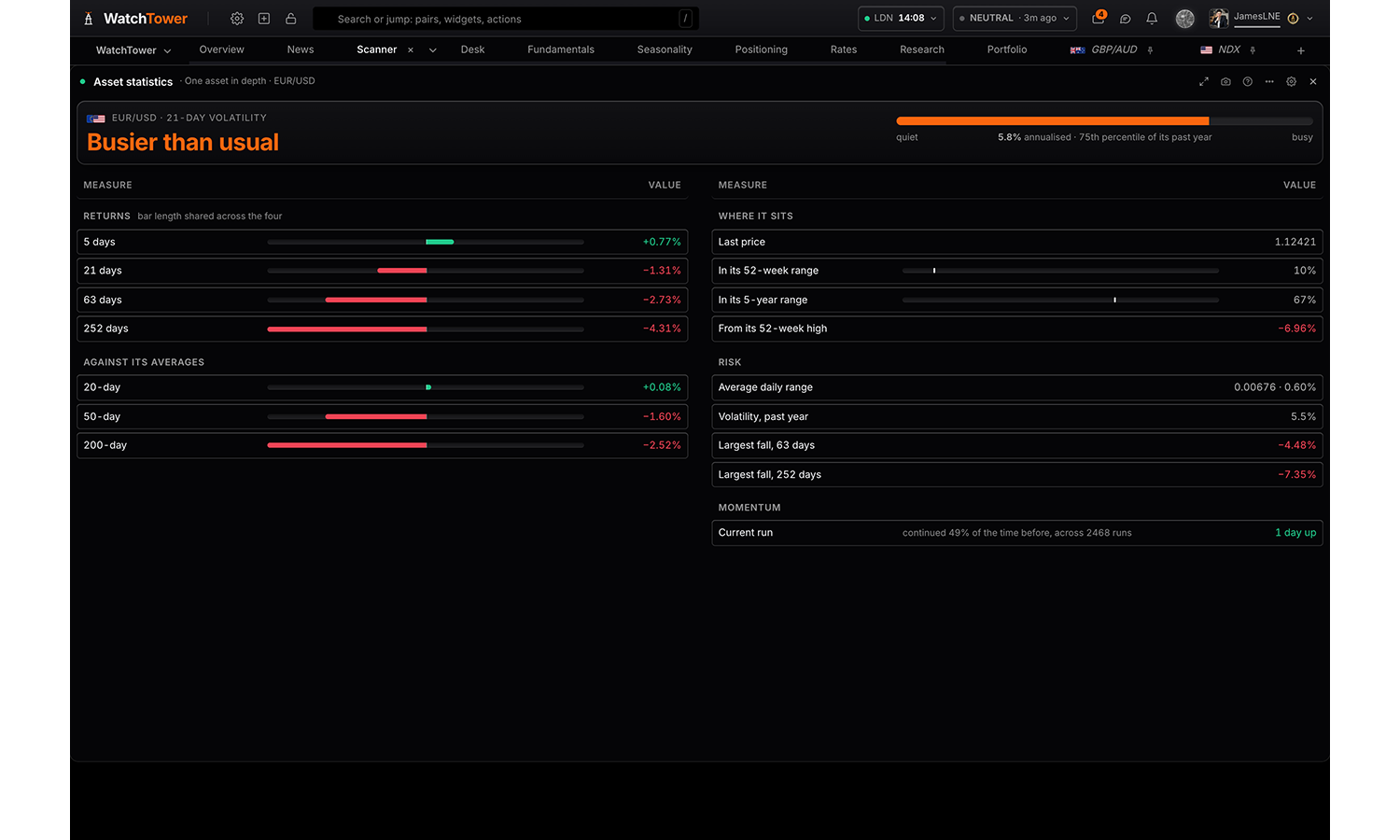Open the inbox icon with badge 4
The image size is (1400, 840).
[x=1099, y=18]
